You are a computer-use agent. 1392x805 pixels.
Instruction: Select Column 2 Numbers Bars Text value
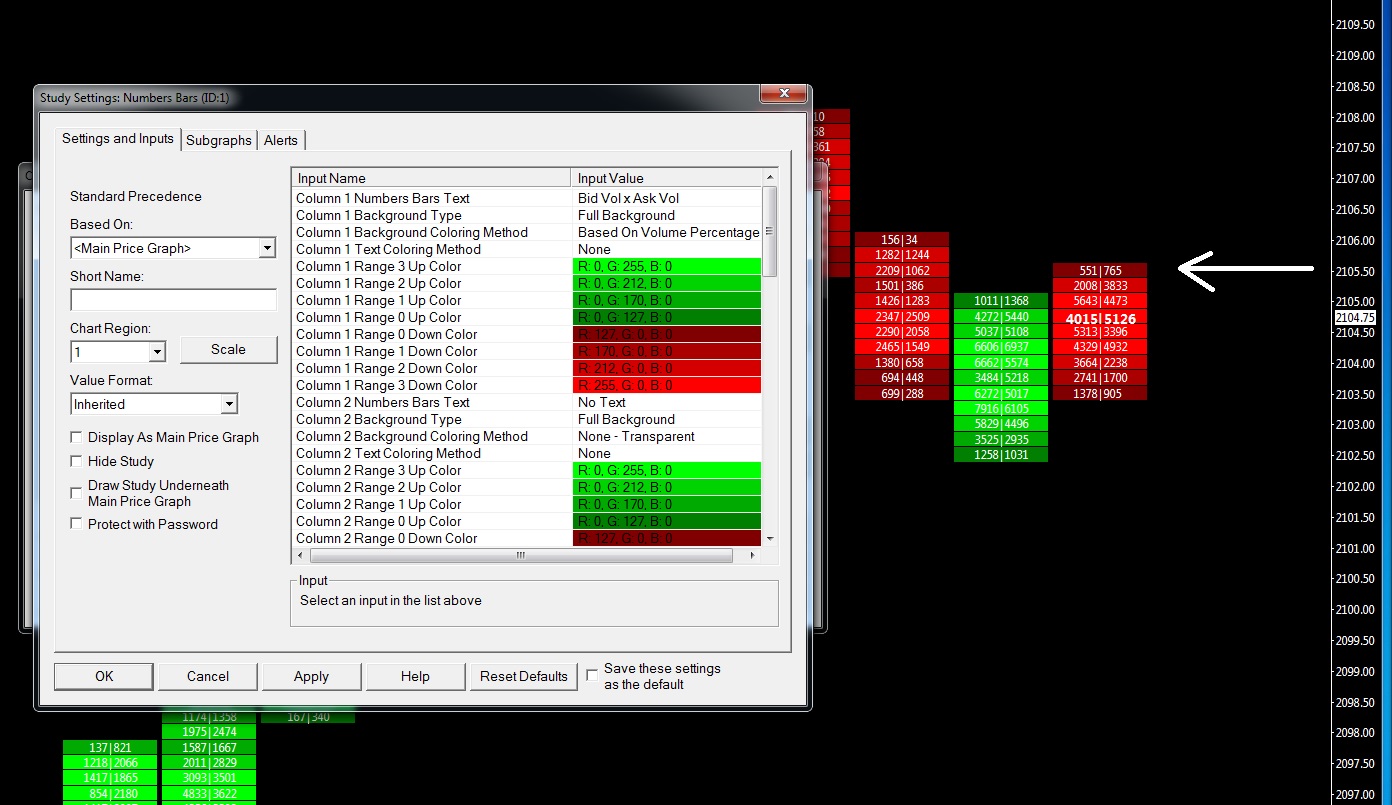pyautogui.click(x=667, y=402)
